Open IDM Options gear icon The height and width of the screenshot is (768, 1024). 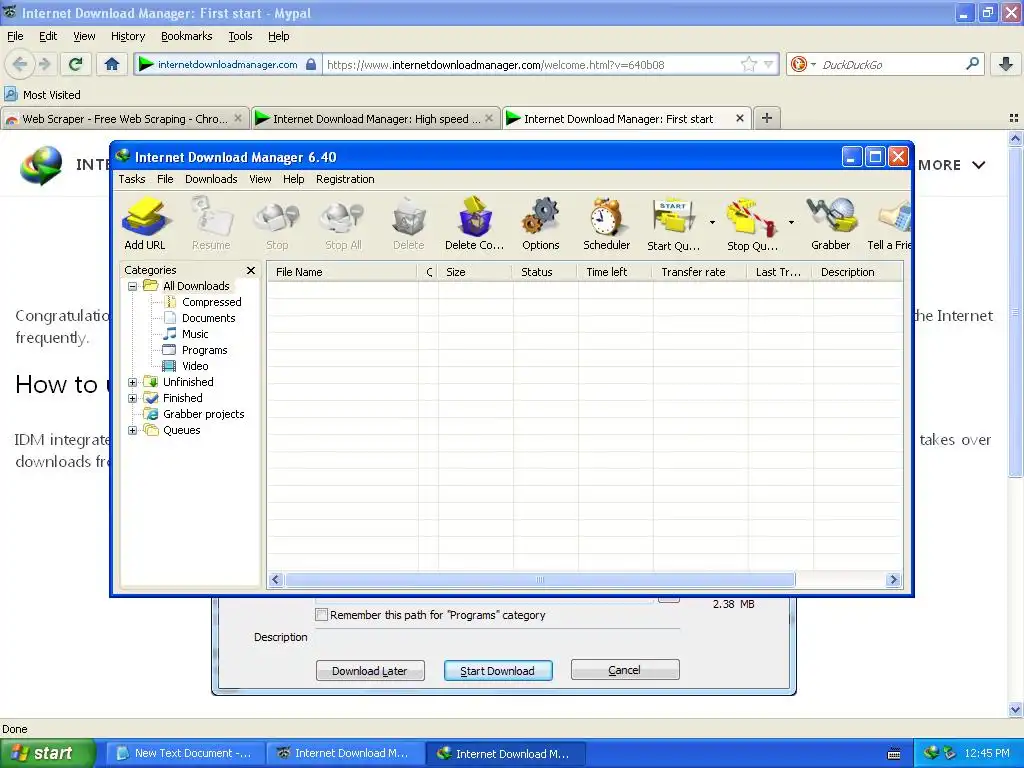(541, 223)
